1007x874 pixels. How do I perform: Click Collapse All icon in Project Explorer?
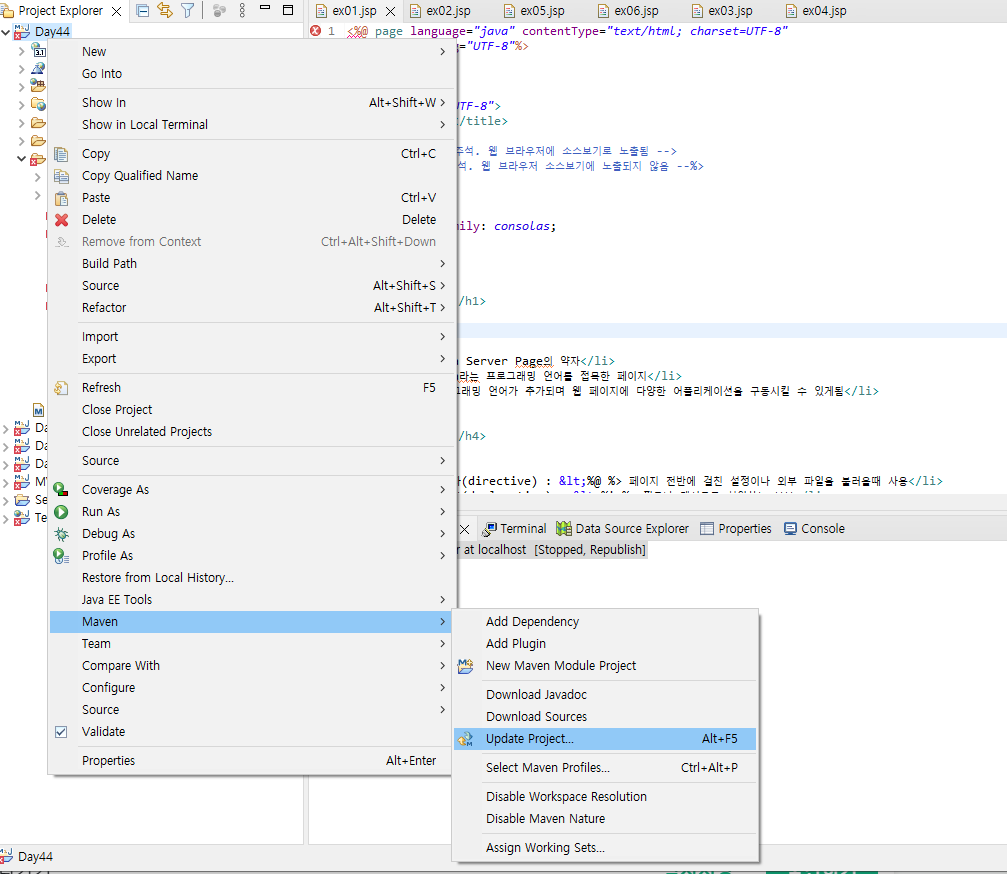pos(143,10)
